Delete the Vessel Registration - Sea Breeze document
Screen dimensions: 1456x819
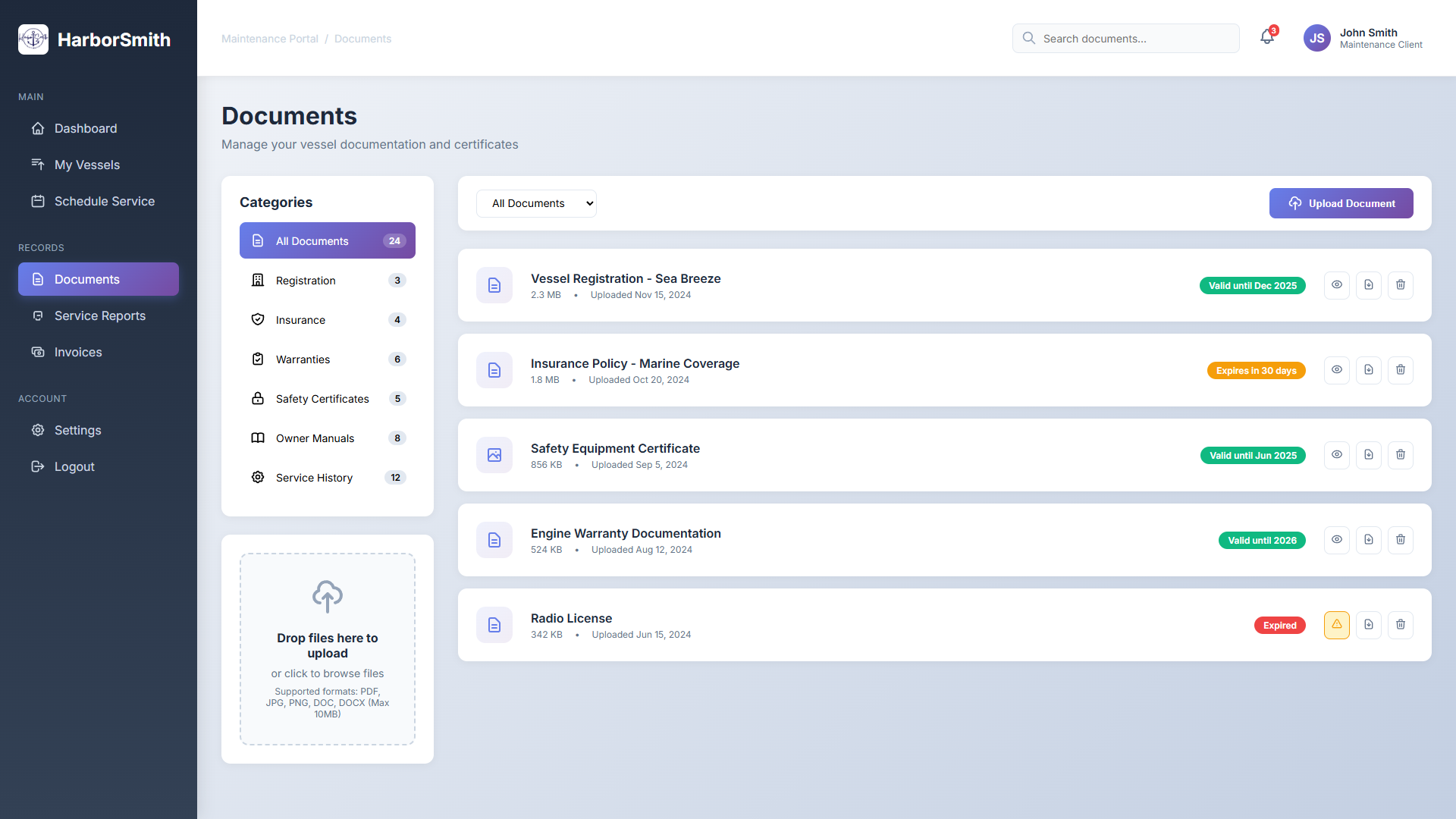pos(1400,285)
